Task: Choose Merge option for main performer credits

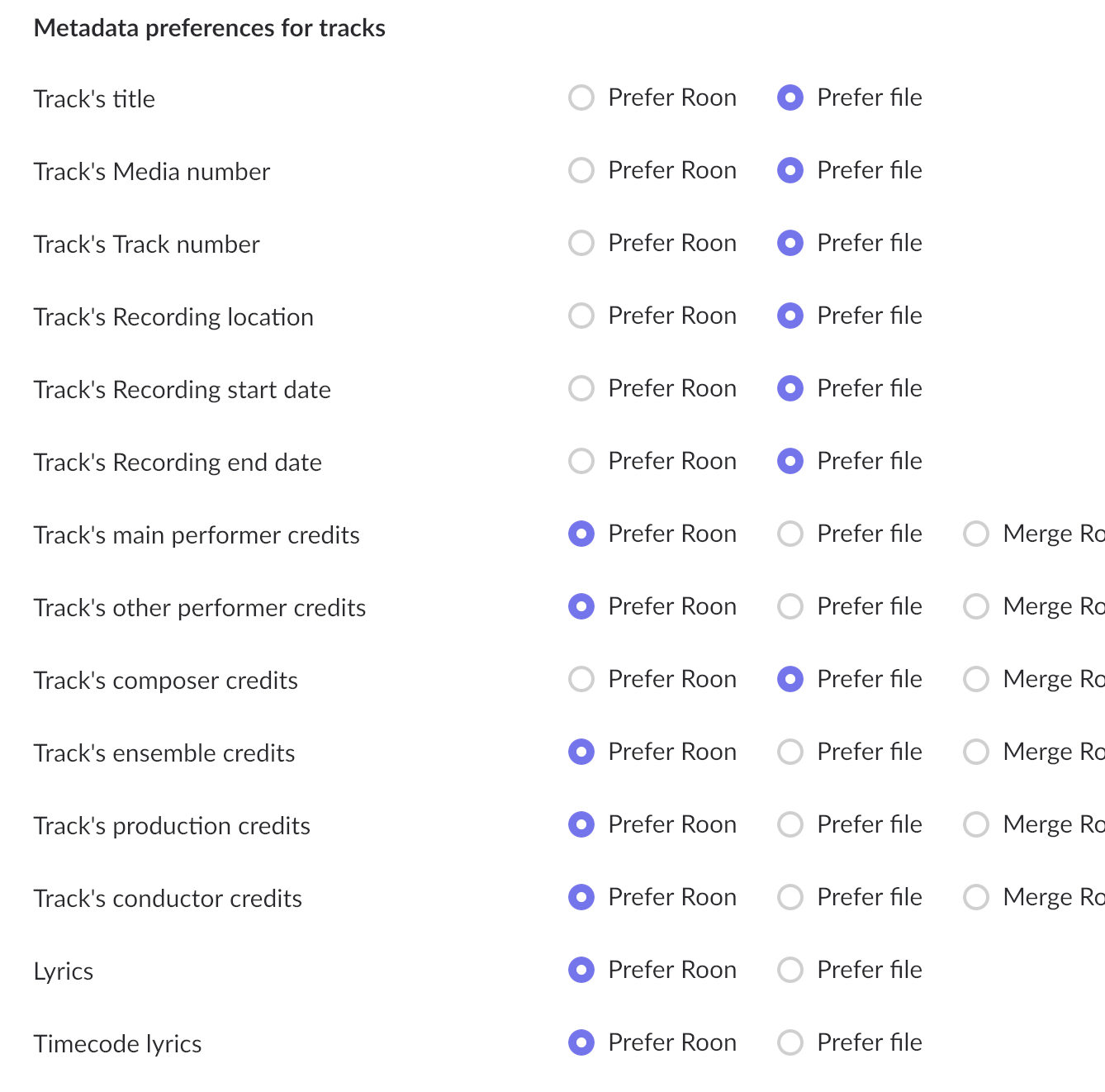Action: [976, 534]
